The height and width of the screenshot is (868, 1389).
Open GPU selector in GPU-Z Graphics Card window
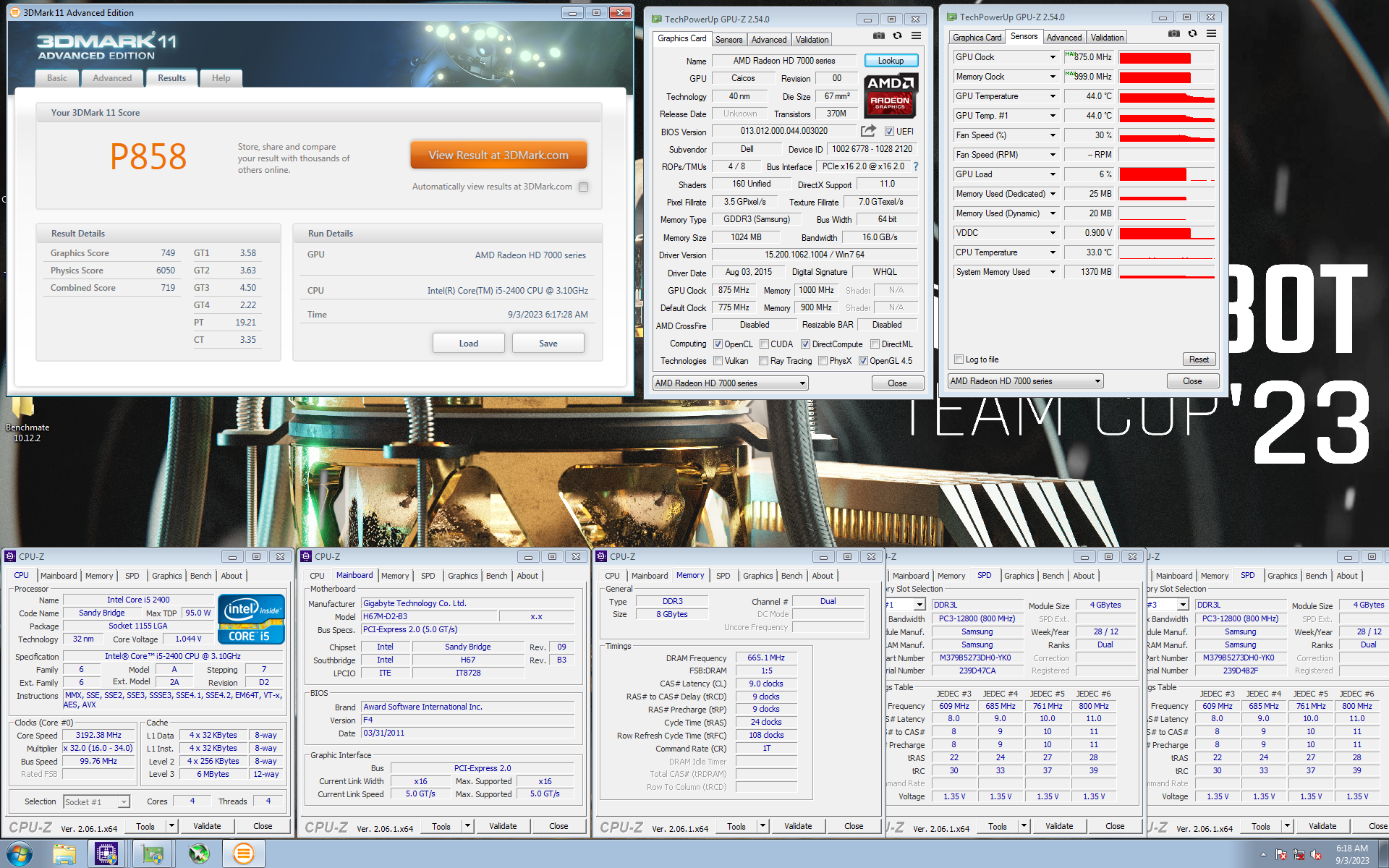(x=730, y=383)
